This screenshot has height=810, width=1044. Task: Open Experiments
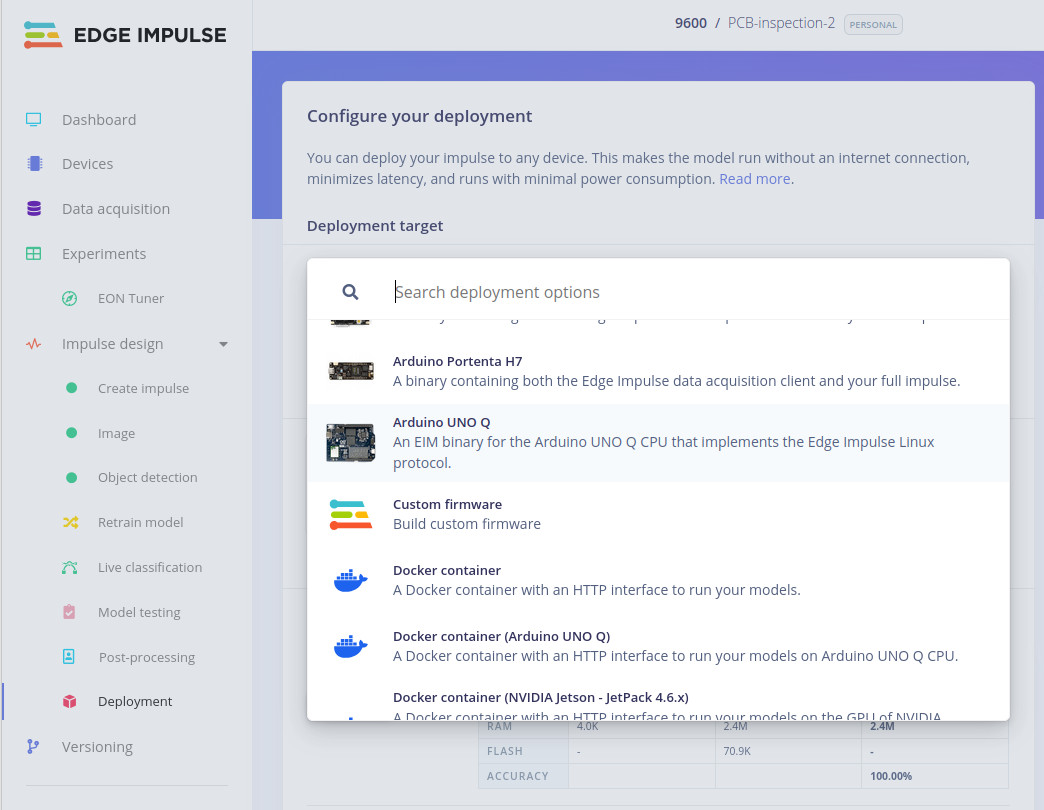pos(104,254)
